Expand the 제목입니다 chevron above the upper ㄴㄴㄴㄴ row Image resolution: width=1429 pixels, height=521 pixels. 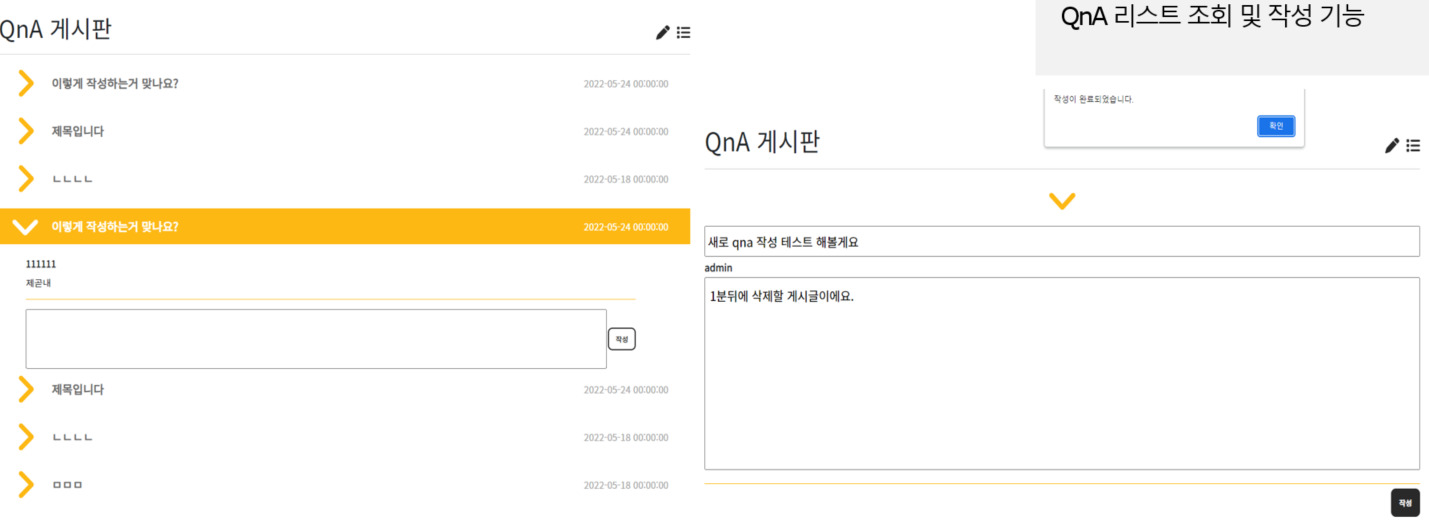26,131
